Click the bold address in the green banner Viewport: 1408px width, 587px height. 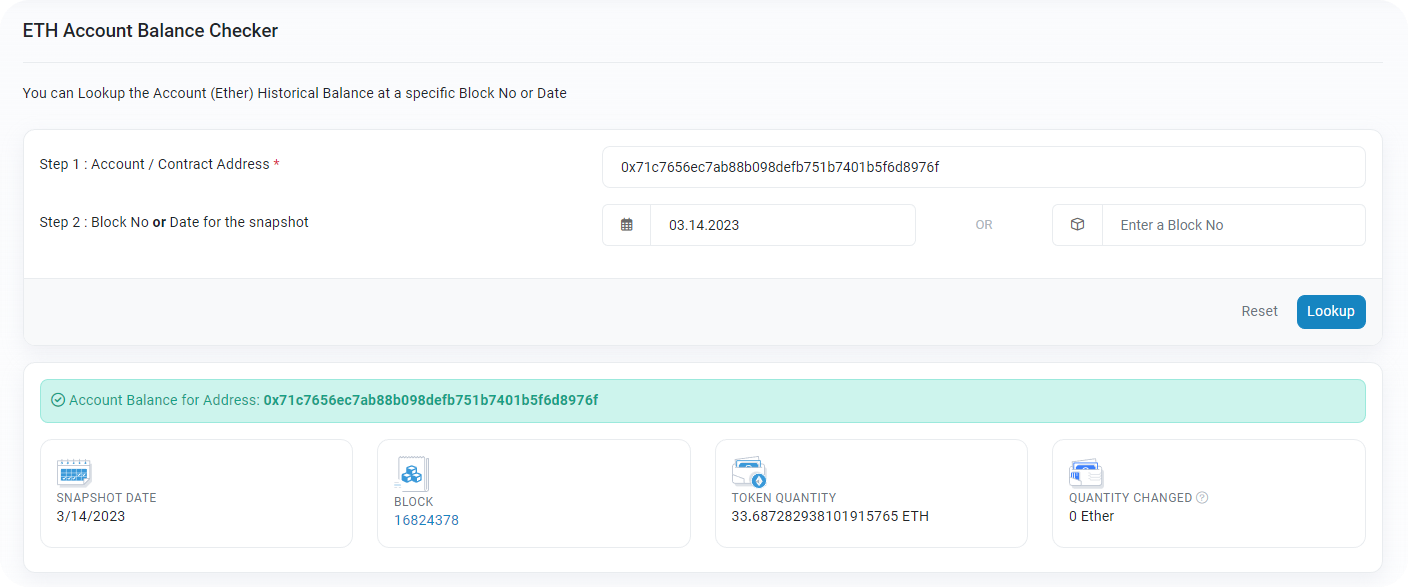pyautogui.click(x=430, y=400)
